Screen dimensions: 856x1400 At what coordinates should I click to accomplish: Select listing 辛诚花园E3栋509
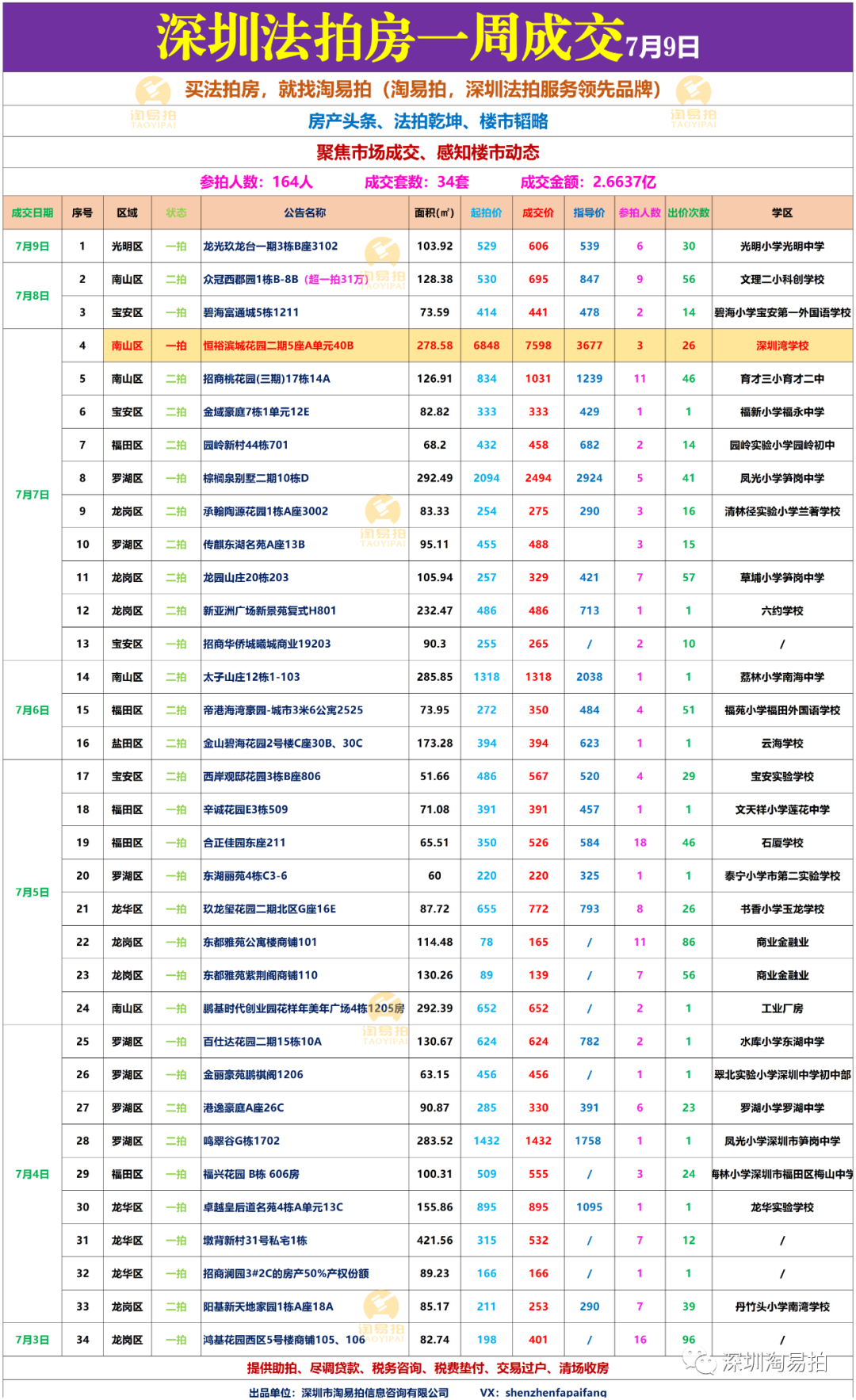point(246,810)
